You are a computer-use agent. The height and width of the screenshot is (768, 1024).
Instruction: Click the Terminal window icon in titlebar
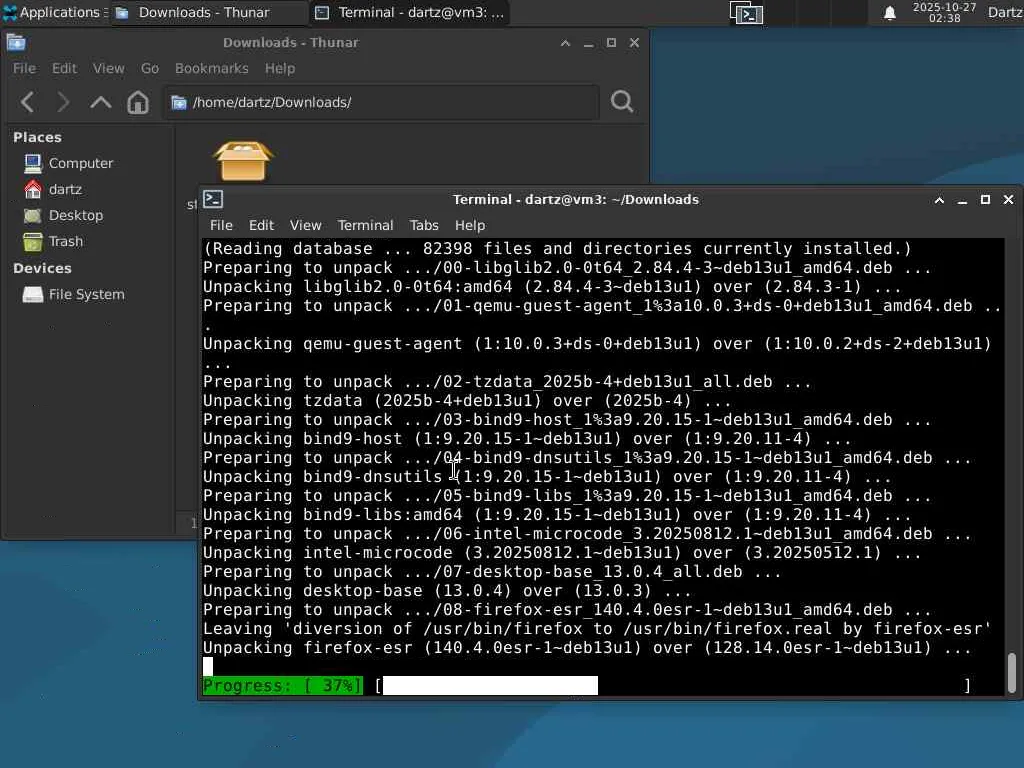tap(213, 199)
